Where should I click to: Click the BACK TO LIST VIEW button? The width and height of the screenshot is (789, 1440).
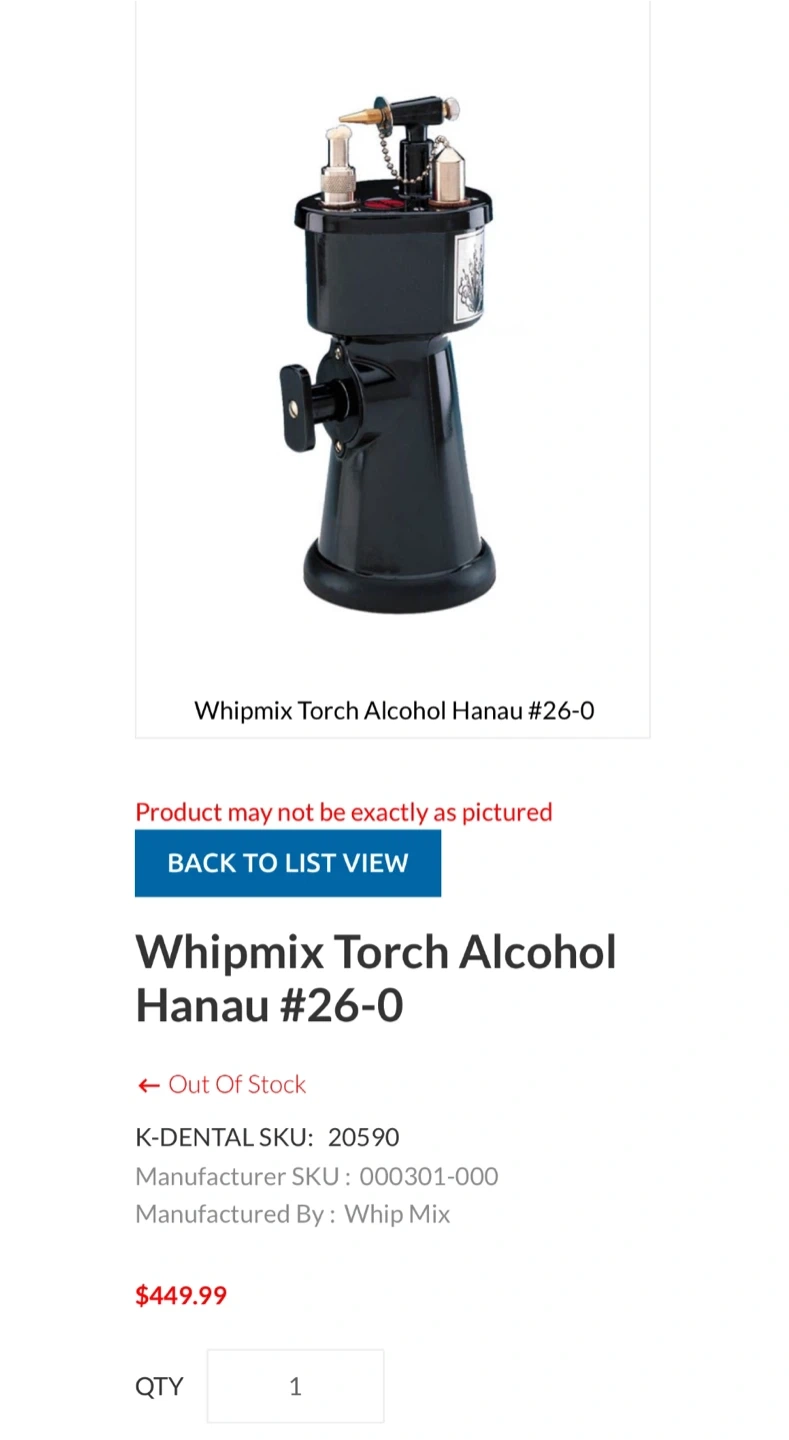click(288, 863)
